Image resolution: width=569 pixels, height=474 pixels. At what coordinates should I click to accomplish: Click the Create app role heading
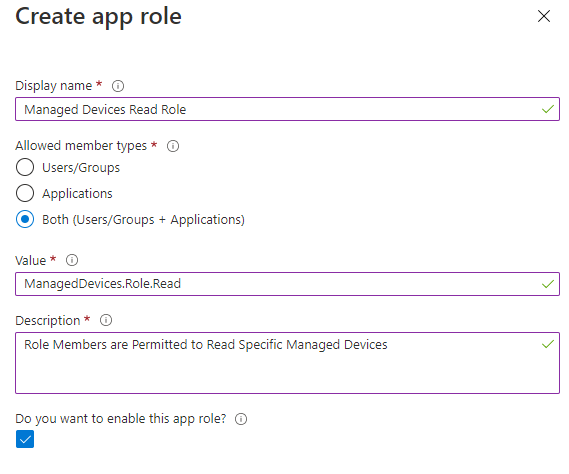pyautogui.click(x=98, y=16)
